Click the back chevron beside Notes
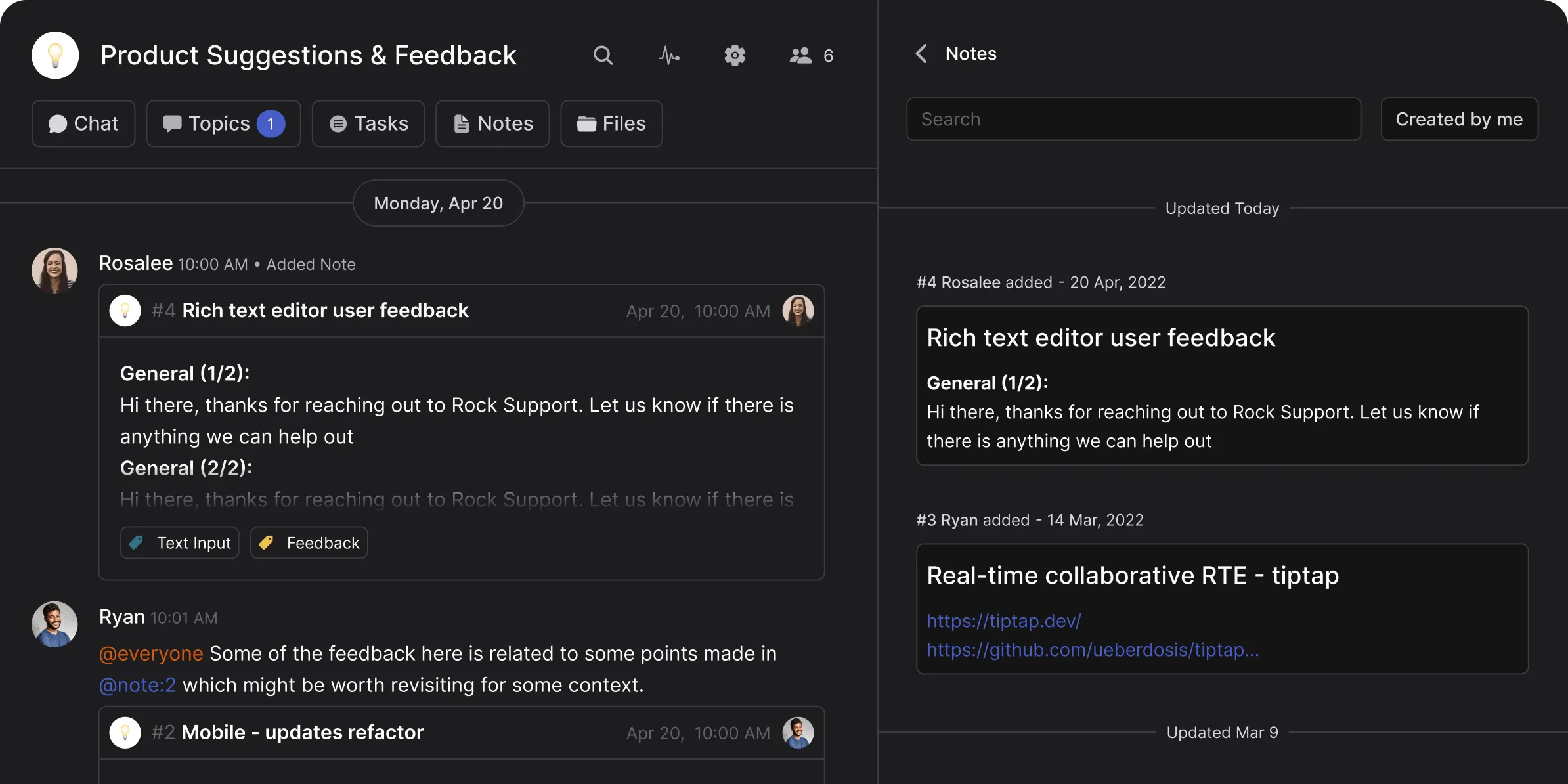 pos(921,53)
